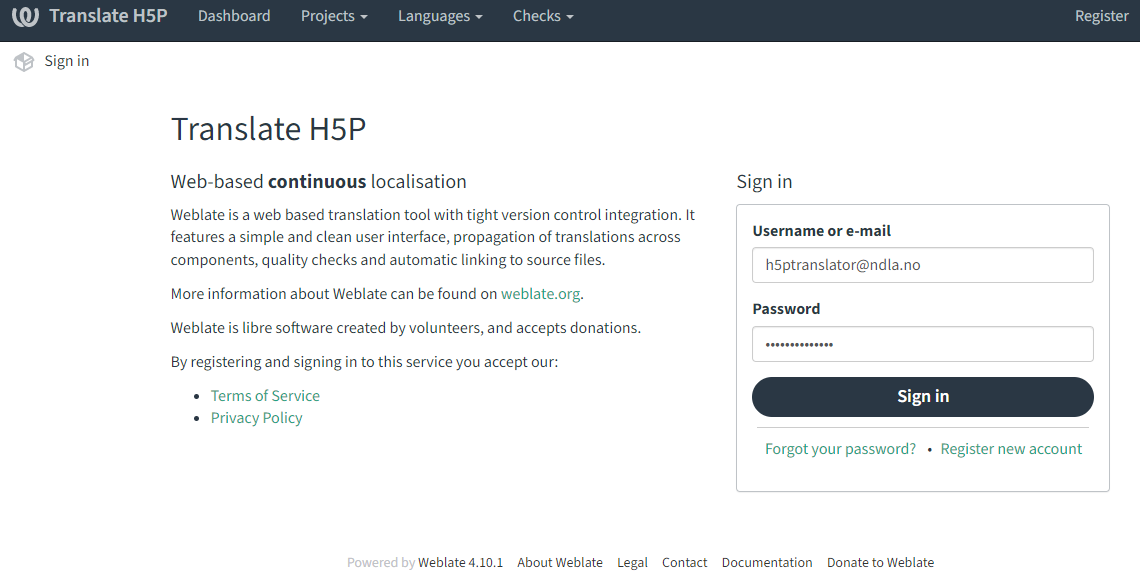The height and width of the screenshot is (582, 1140).
Task: Focus the Password input field
Action: coord(923,344)
